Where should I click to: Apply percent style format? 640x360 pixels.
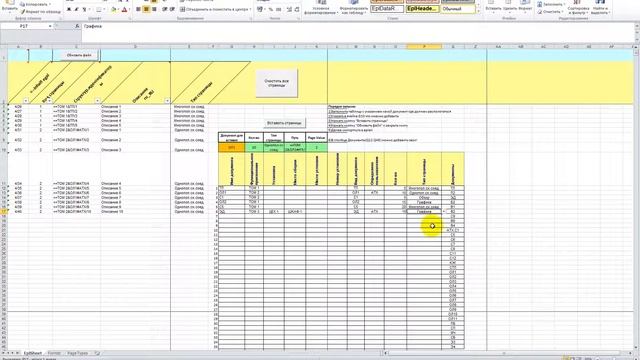(x=271, y=9)
